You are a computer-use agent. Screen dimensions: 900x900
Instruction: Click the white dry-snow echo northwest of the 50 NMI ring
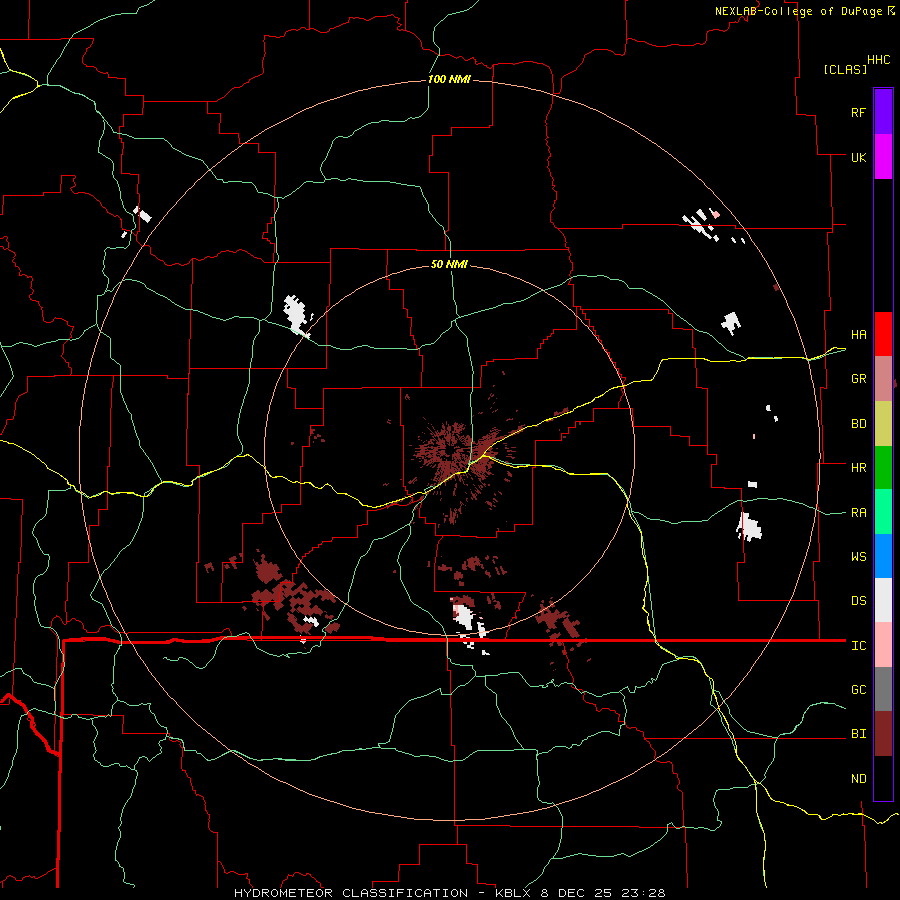(297, 315)
